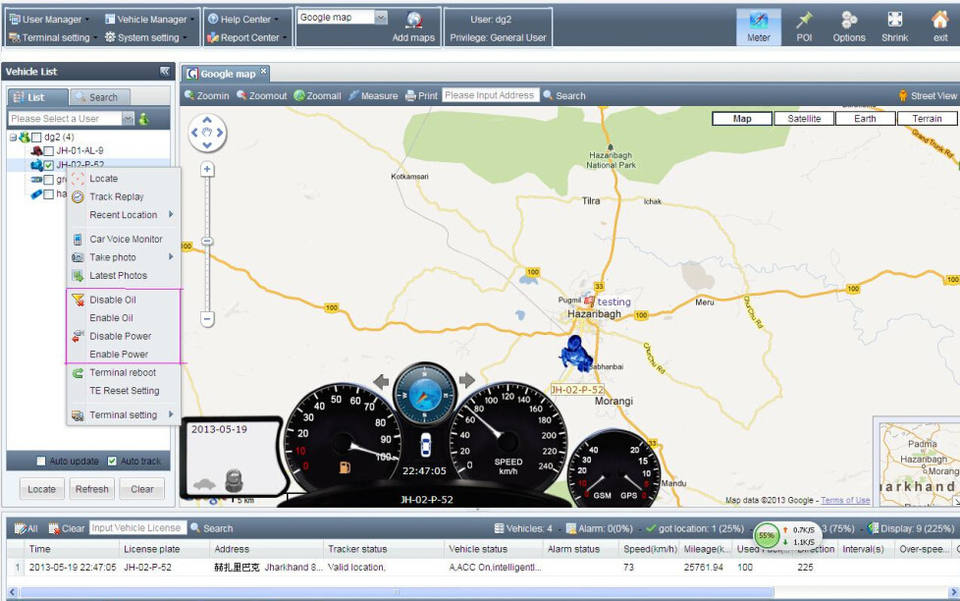Expand the Please Select a User combo box
960x601 pixels.
click(x=128, y=119)
